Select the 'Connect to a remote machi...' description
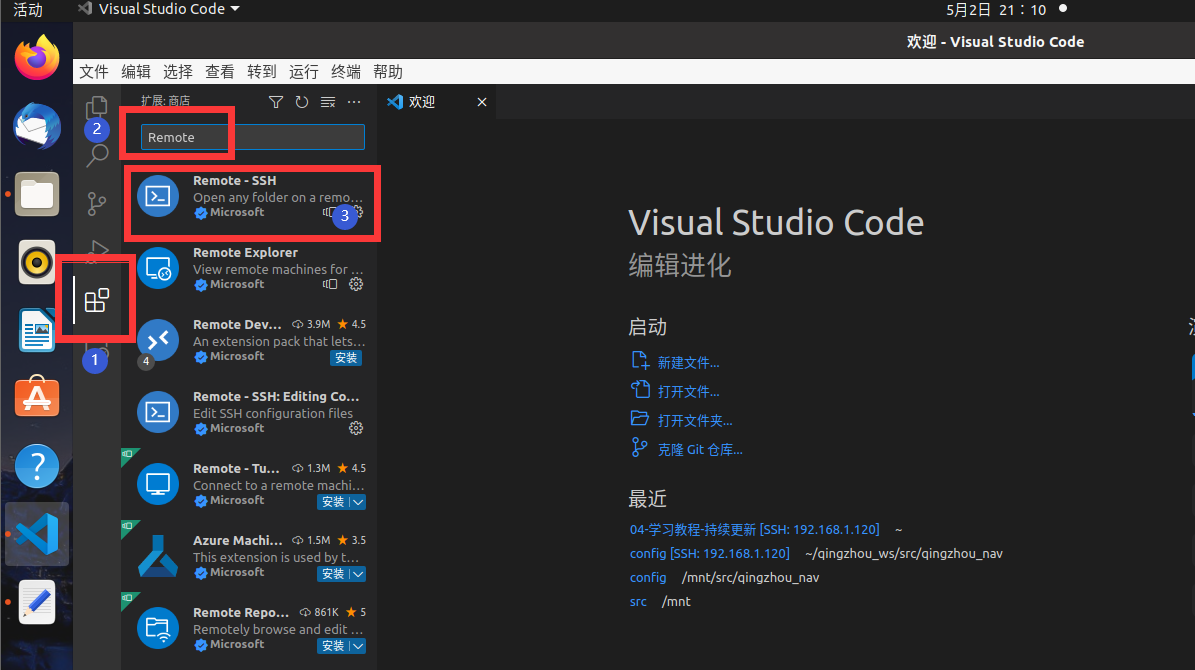 click(279, 486)
